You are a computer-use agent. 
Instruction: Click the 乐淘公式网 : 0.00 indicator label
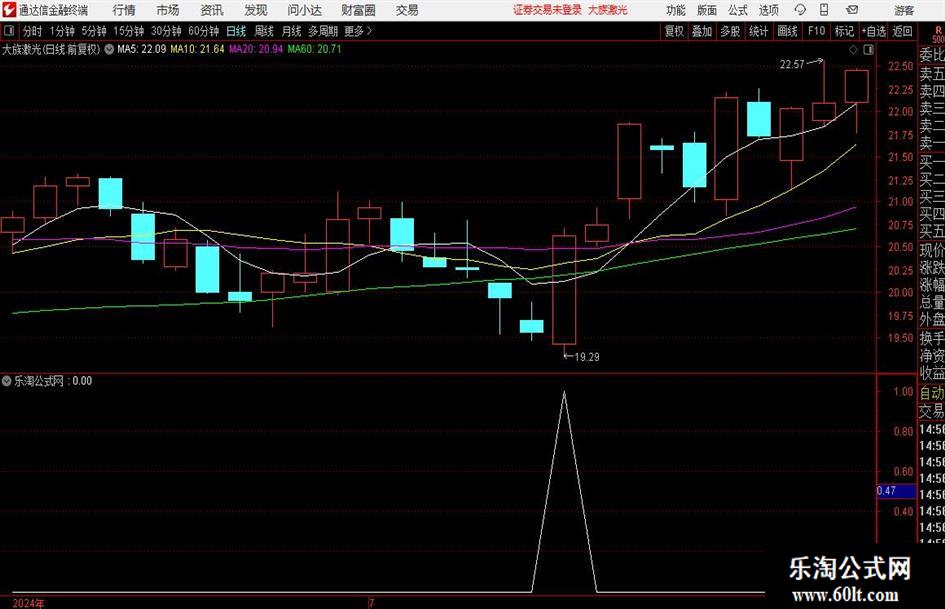coord(53,381)
